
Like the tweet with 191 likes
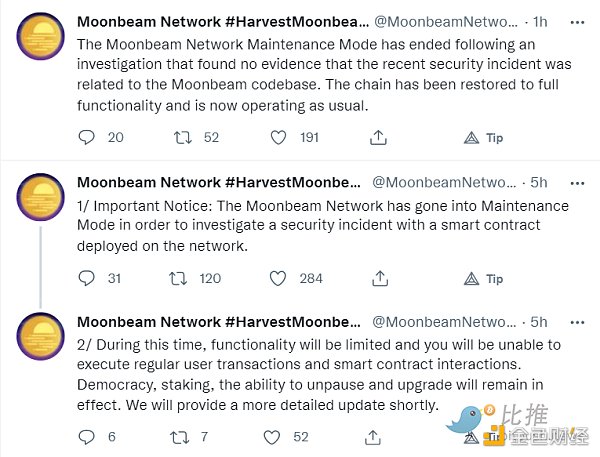pos(280,138)
